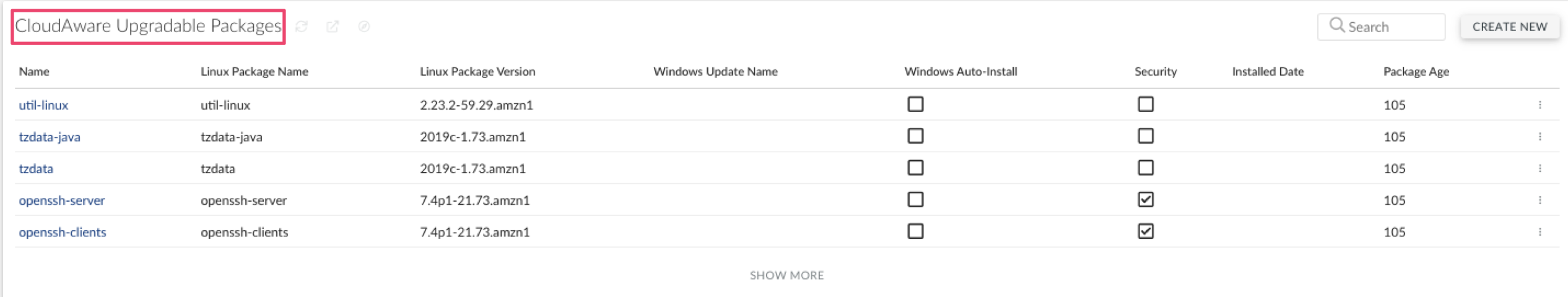Enable Windows Auto-Install for util-linux
The height and width of the screenshot is (297, 1568).
click(915, 105)
